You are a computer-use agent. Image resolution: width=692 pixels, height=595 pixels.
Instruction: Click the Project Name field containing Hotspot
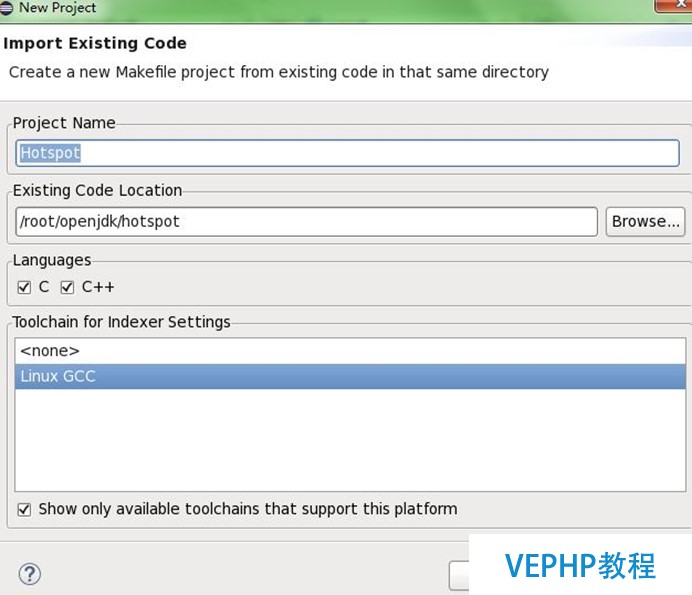(x=347, y=153)
